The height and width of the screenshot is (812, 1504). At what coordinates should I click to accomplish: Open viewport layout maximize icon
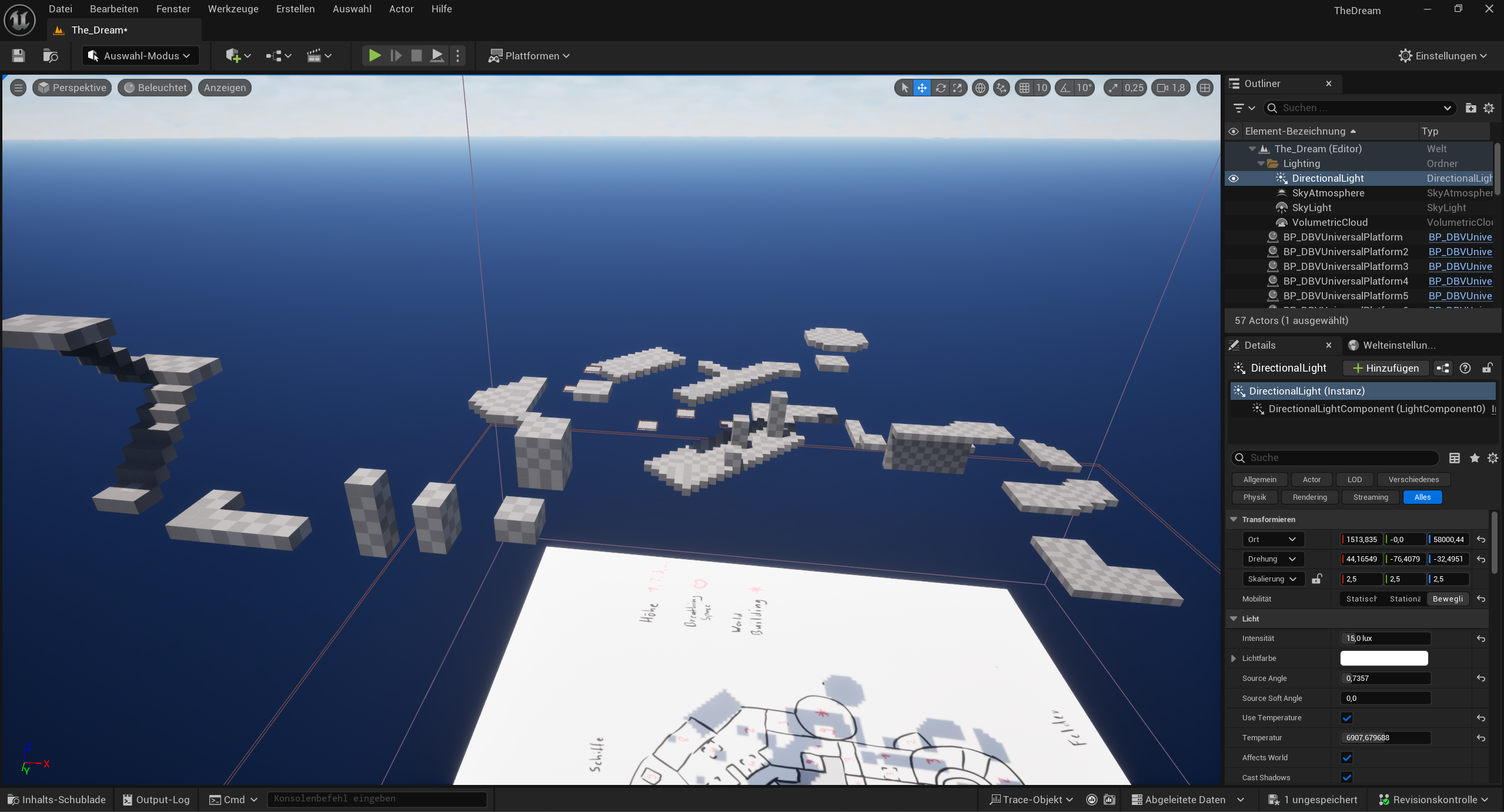(x=1205, y=88)
